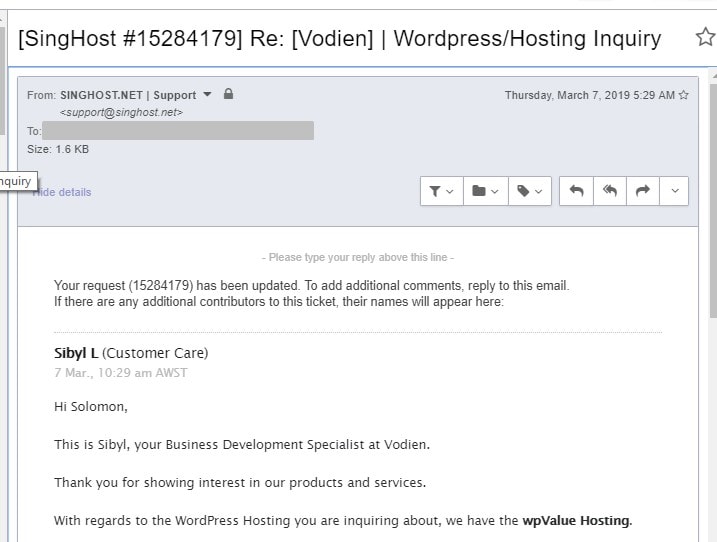Screen dimensions: 717x542
Task: Click the Sibyl L (Customer Care) name
Action: [131, 353]
